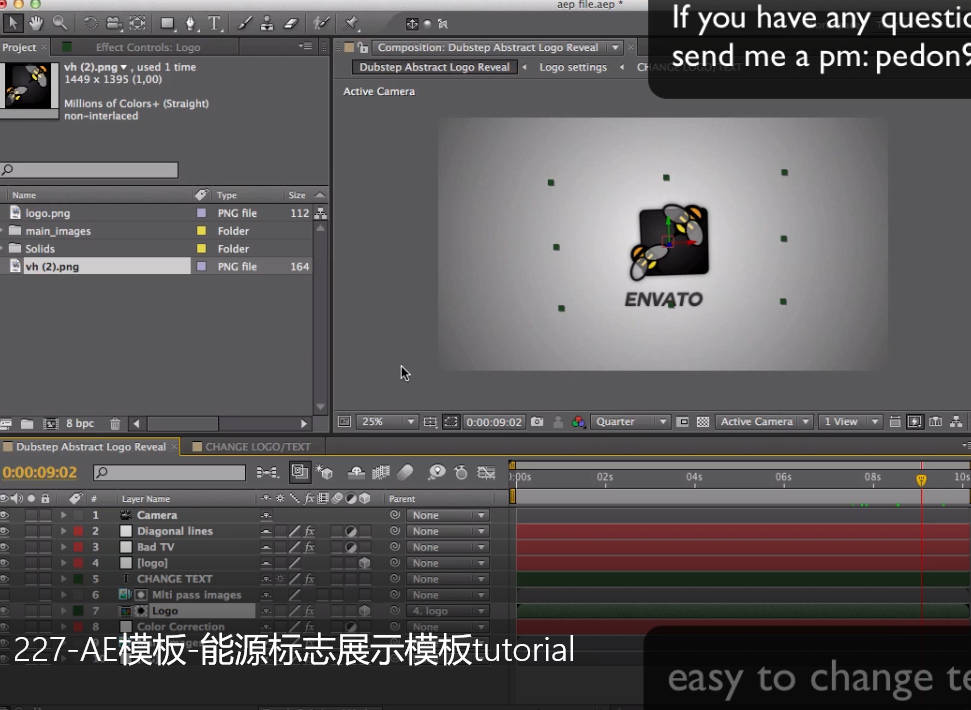This screenshot has width=971, height=710.
Task: Select the Selection arrow tool
Action: tap(12, 24)
